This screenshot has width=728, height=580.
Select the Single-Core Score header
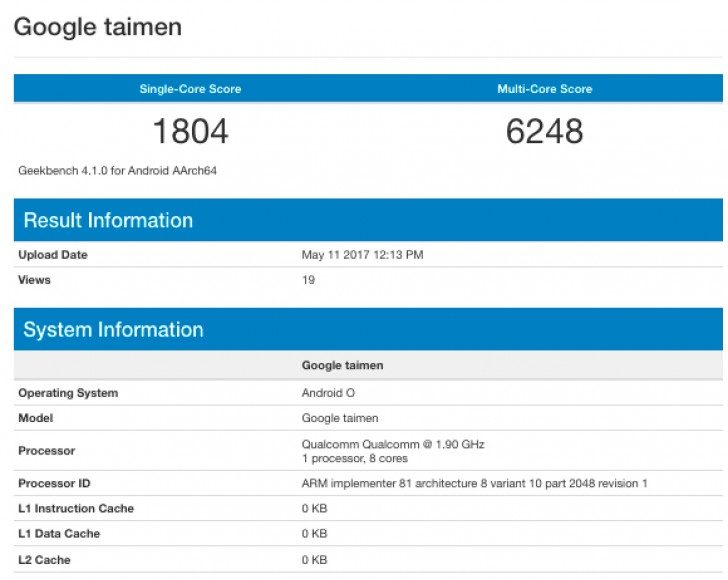190,89
